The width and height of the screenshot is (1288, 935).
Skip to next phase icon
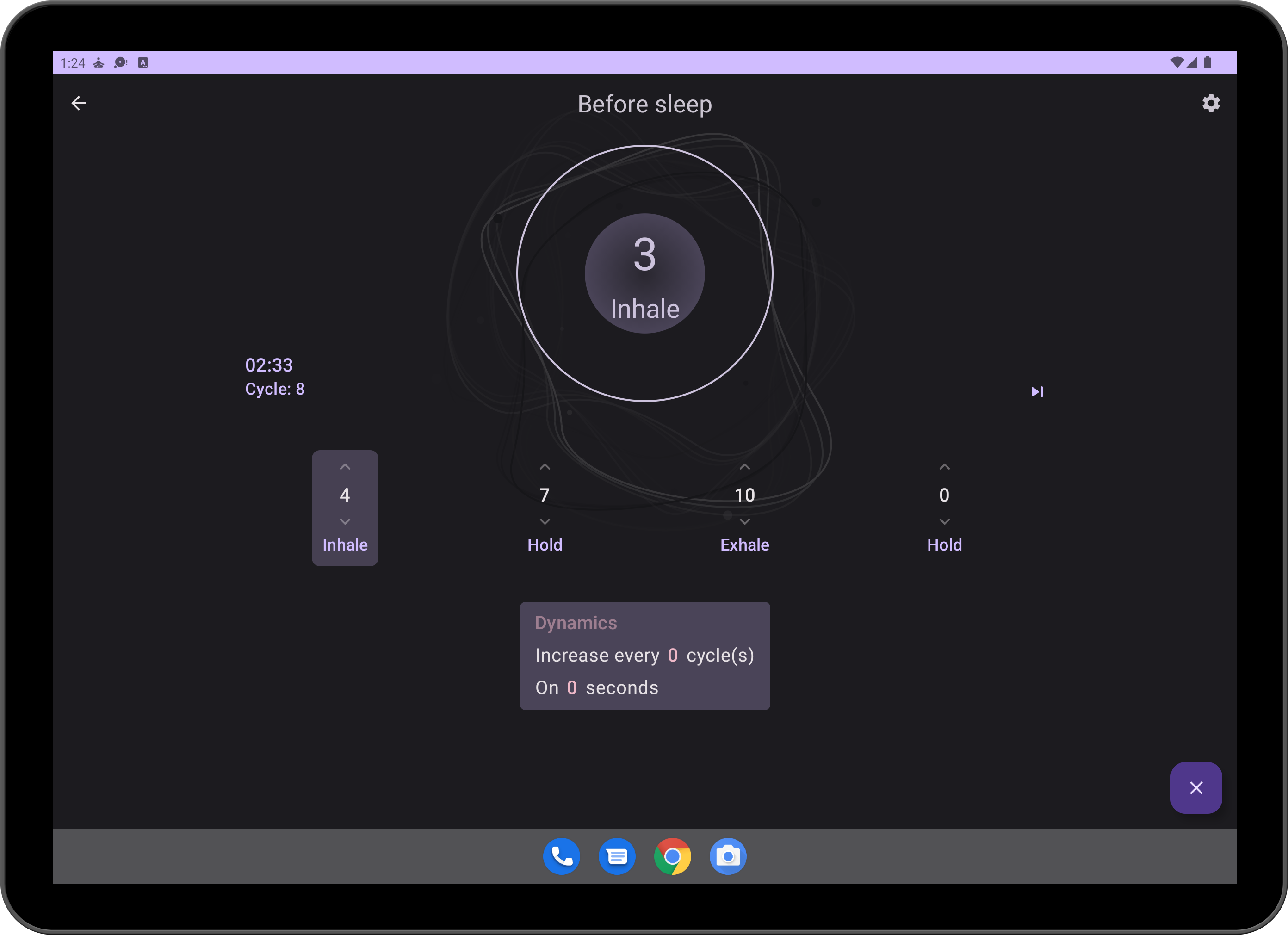(1037, 392)
